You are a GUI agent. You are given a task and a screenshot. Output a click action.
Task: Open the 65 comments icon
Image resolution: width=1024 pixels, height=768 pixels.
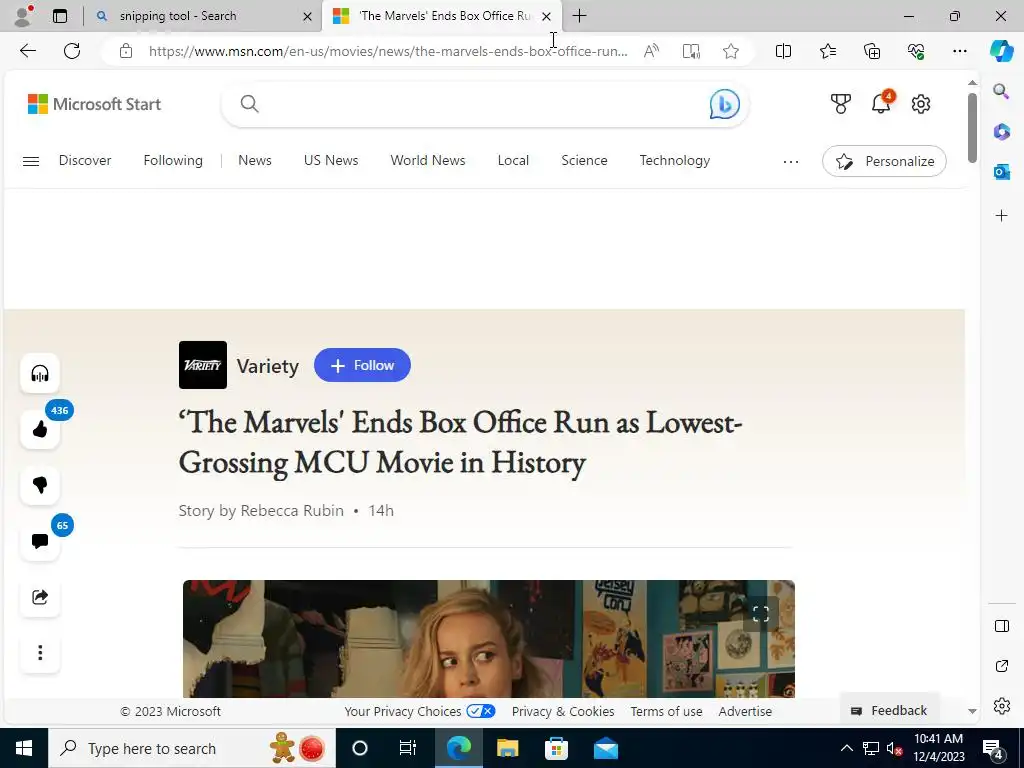(40, 541)
